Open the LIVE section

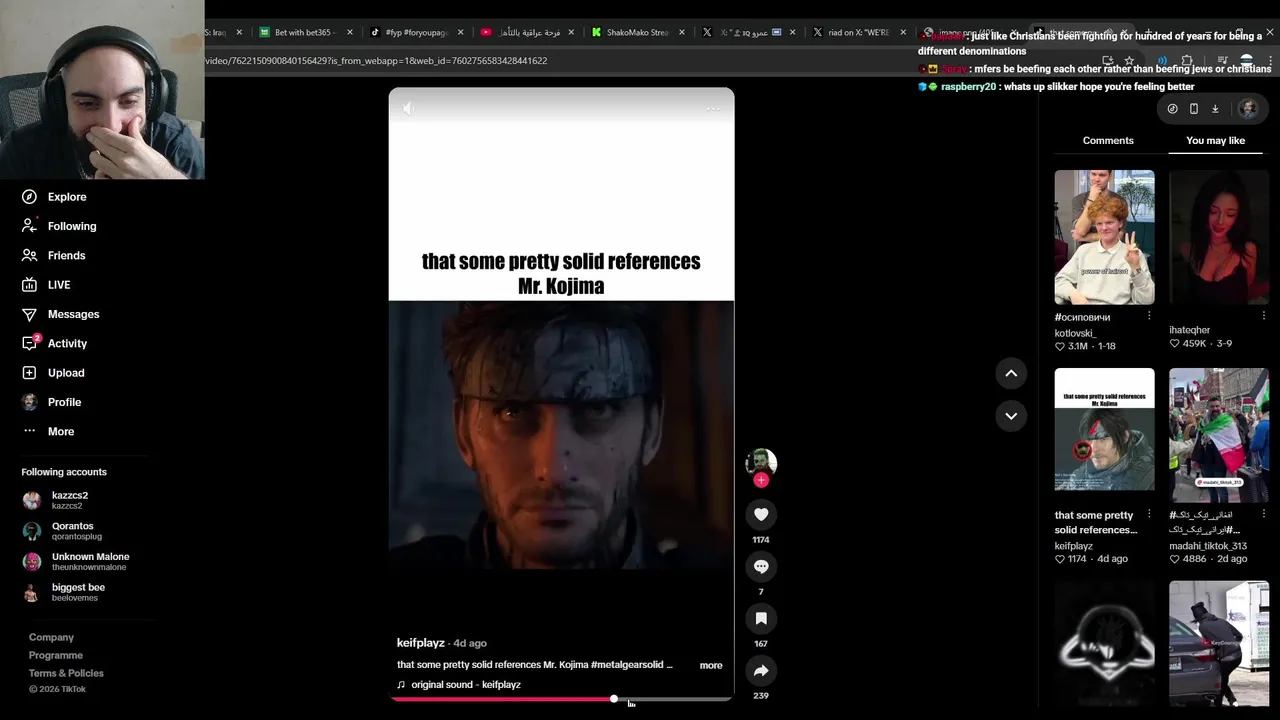(46, 285)
